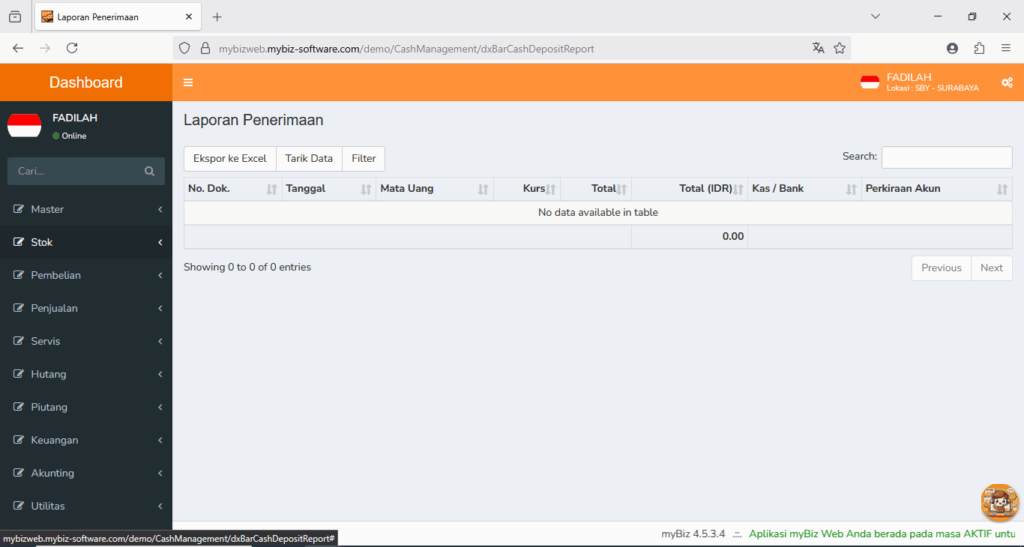Screen dimensions: 1024x547
Task: Click Previous pagination button
Action: [941, 268]
